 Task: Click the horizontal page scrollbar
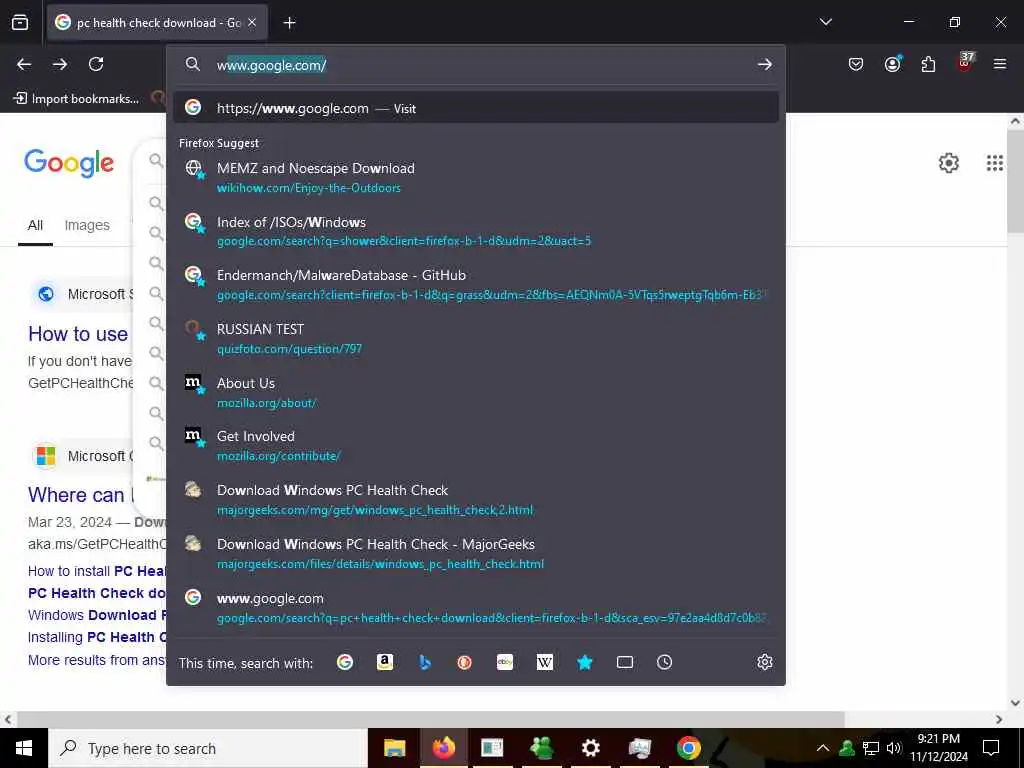coord(430,719)
